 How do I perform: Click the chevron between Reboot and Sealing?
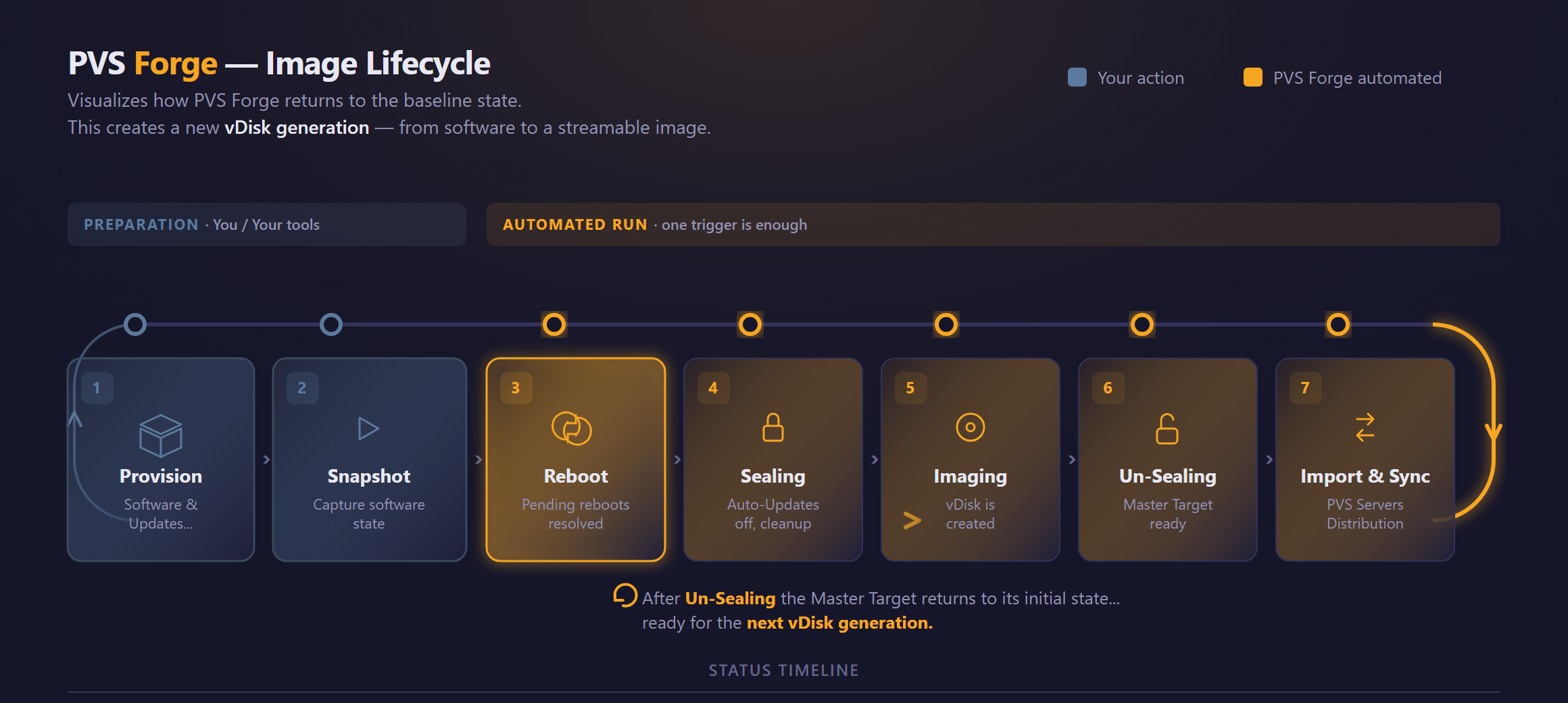coord(677,460)
